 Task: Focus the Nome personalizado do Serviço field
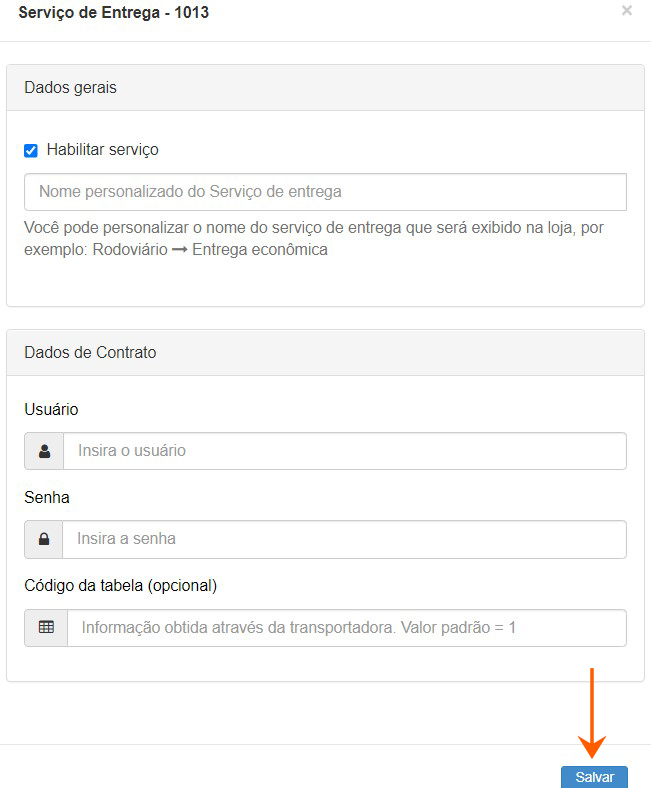tap(325, 192)
